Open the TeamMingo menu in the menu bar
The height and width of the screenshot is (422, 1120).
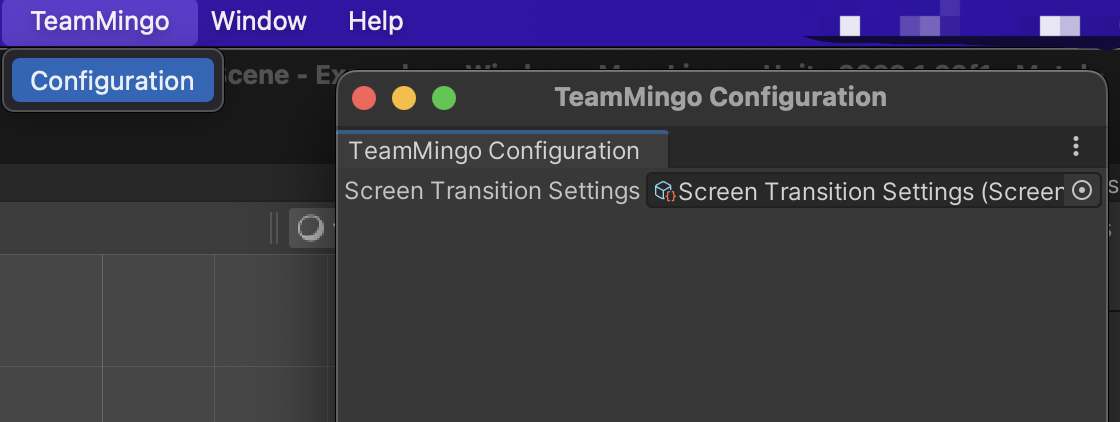coord(100,21)
